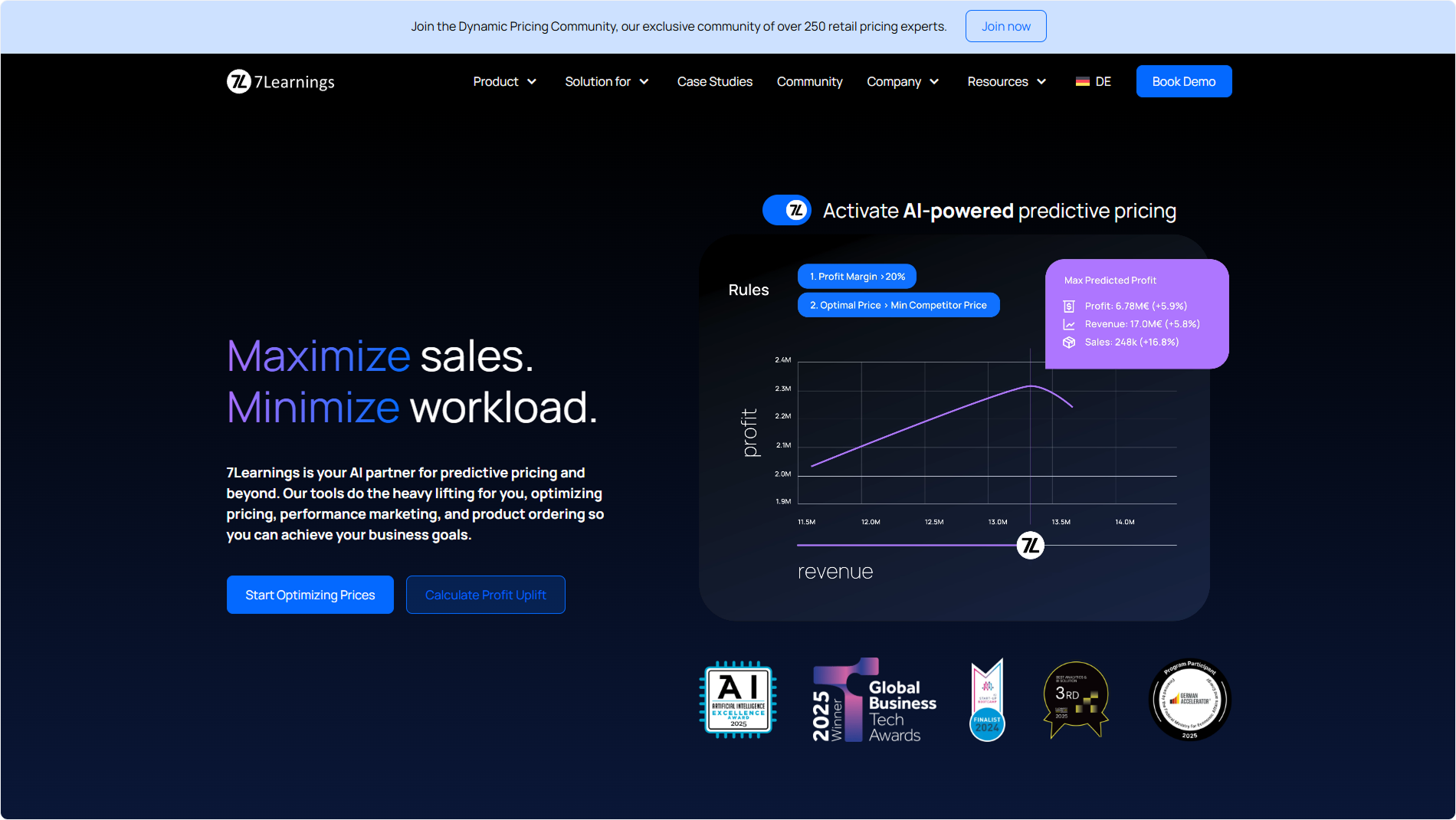Click Start Optimizing Prices button

pos(310,595)
